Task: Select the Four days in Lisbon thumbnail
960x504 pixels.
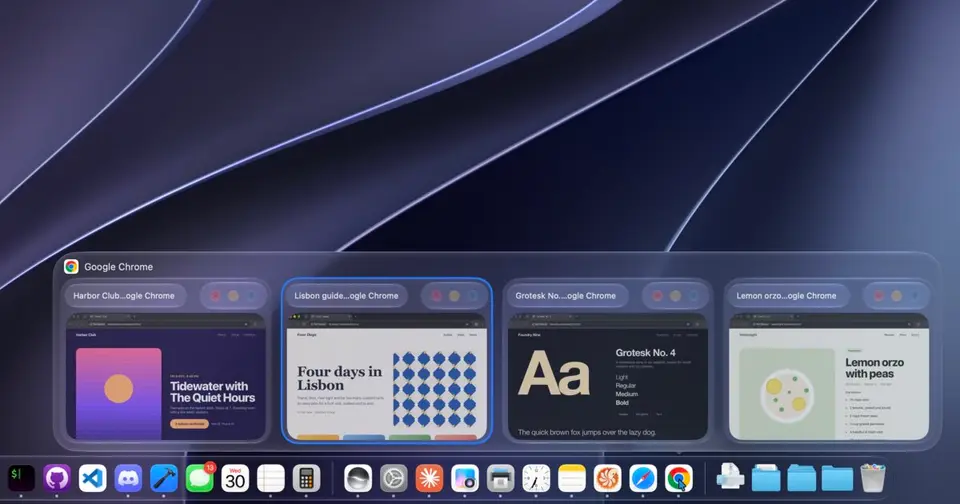Action: [x=387, y=377]
